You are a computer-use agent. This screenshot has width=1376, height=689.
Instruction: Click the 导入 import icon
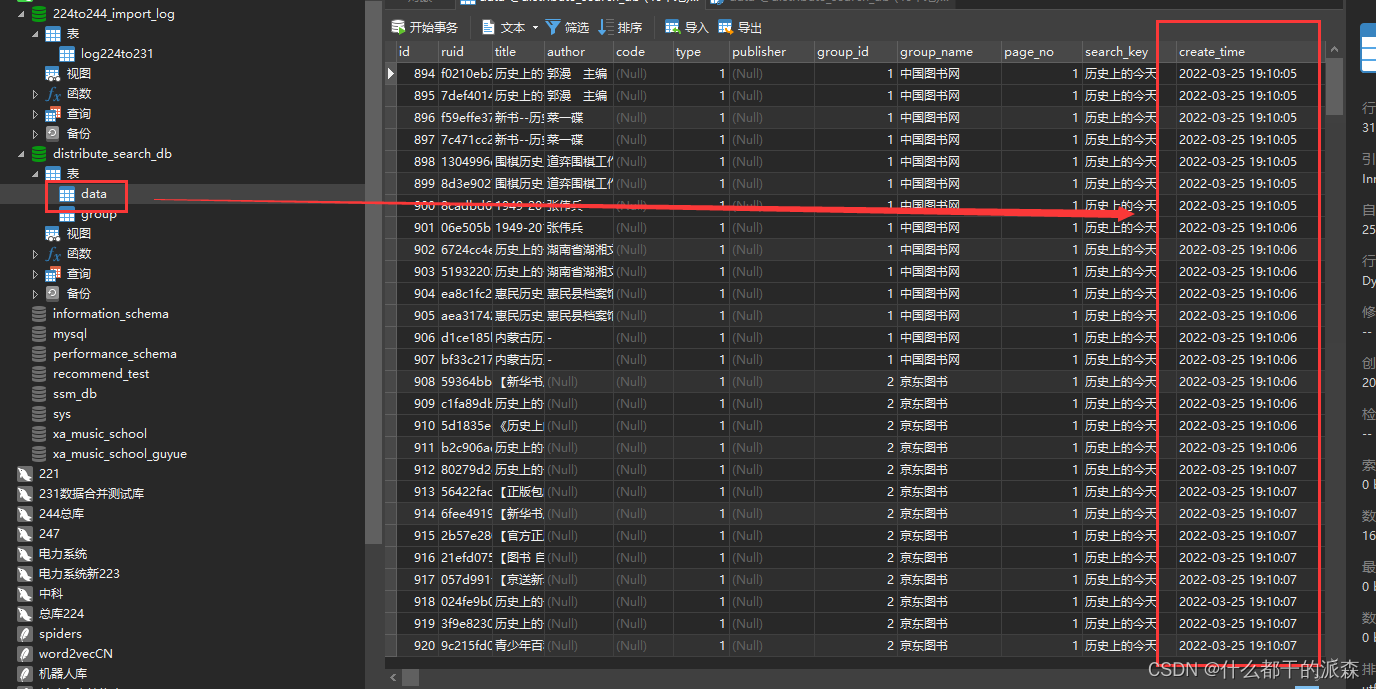[673, 27]
